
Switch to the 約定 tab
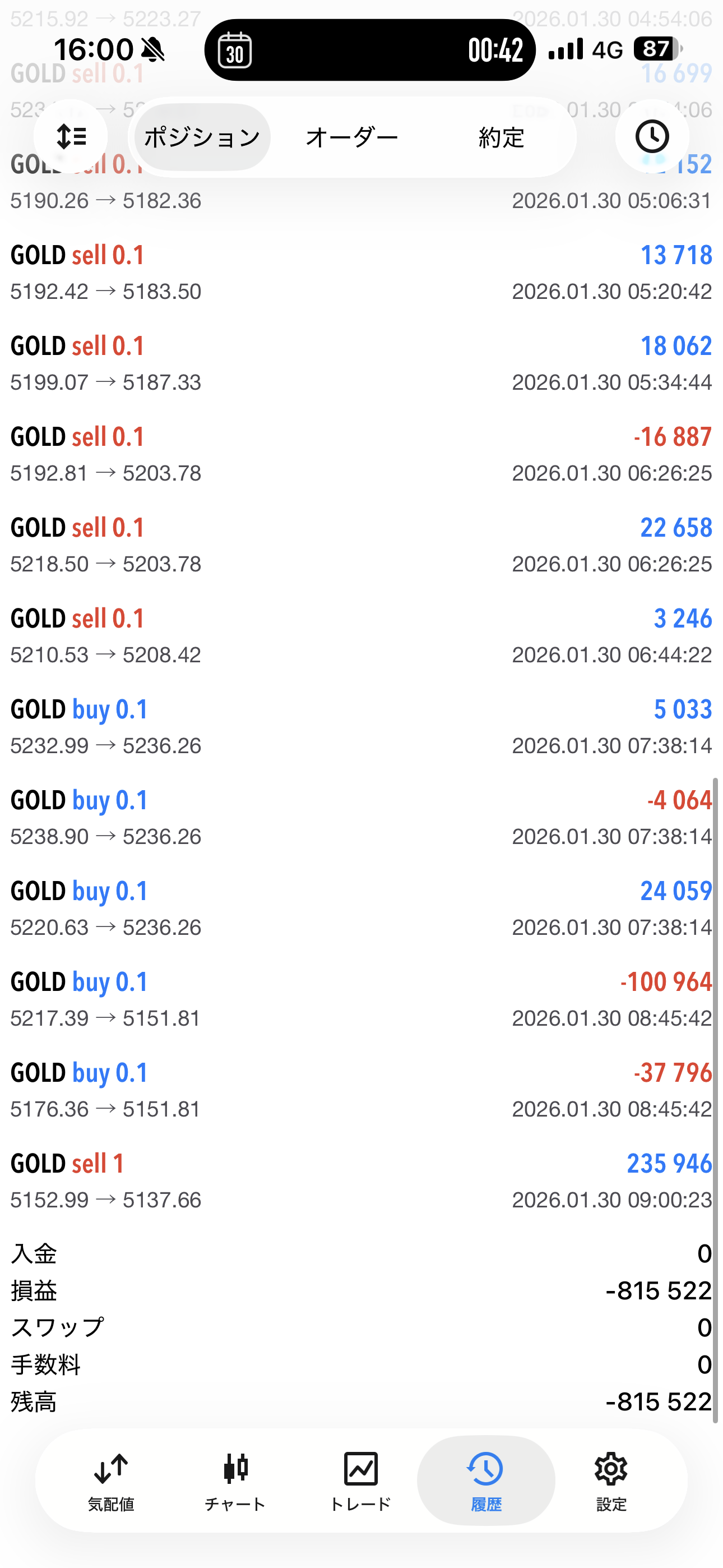[501, 137]
